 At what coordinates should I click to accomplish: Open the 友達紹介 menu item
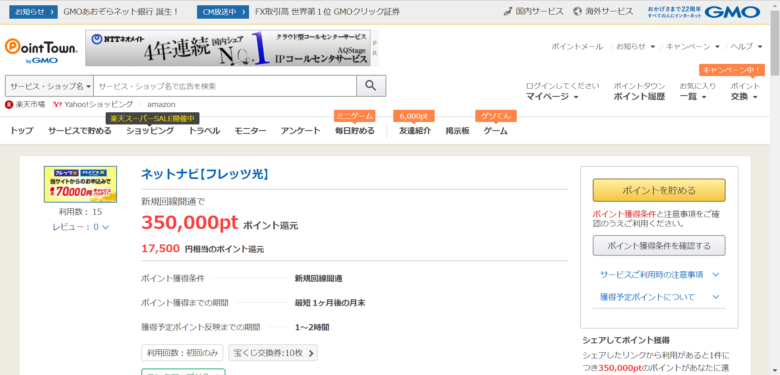coord(415,131)
